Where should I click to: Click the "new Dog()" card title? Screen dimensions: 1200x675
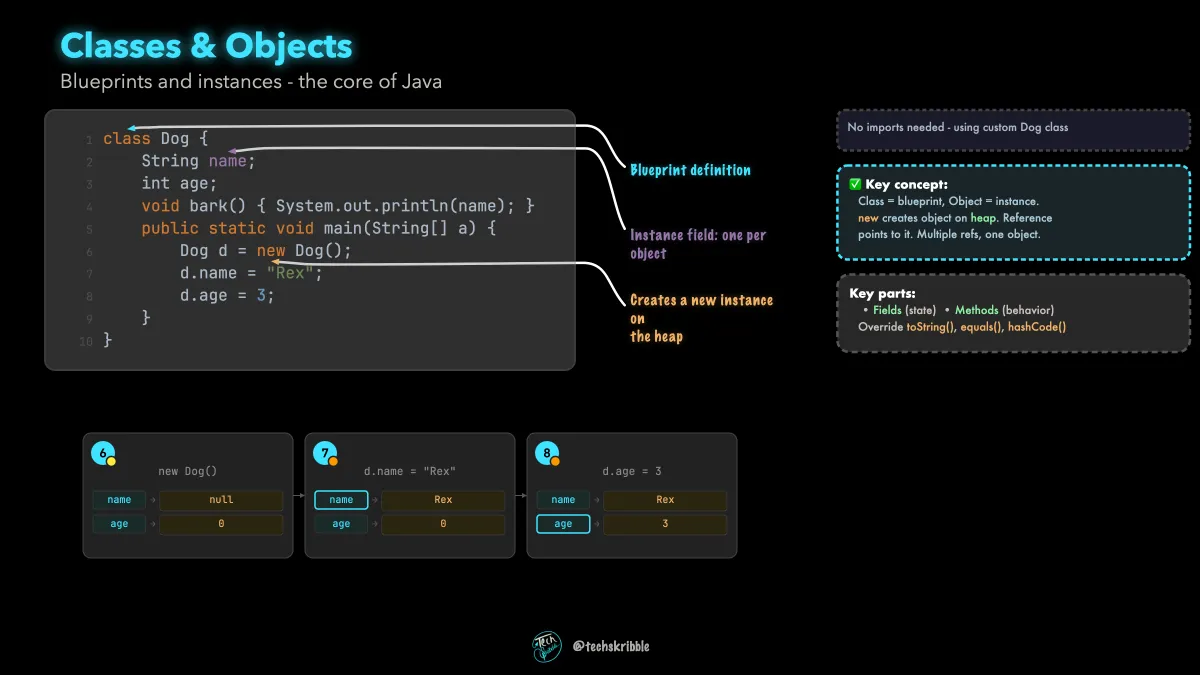click(x=188, y=471)
